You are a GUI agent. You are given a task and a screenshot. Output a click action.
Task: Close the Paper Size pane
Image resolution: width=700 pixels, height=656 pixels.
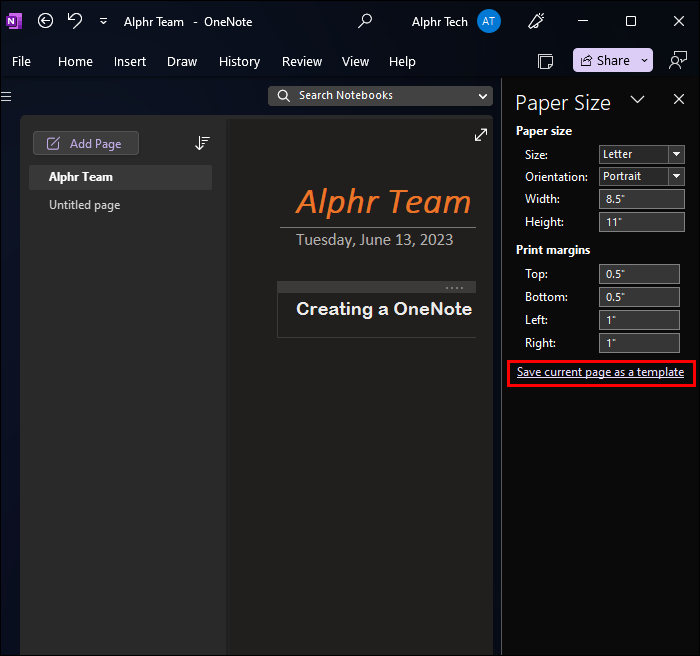click(x=679, y=100)
